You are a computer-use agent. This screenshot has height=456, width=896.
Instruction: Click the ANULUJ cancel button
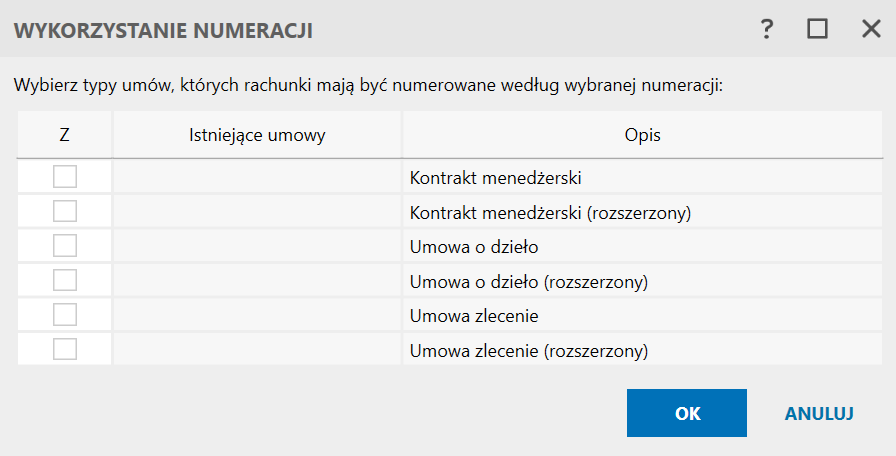pyautogui.click(x=818, y=413)
